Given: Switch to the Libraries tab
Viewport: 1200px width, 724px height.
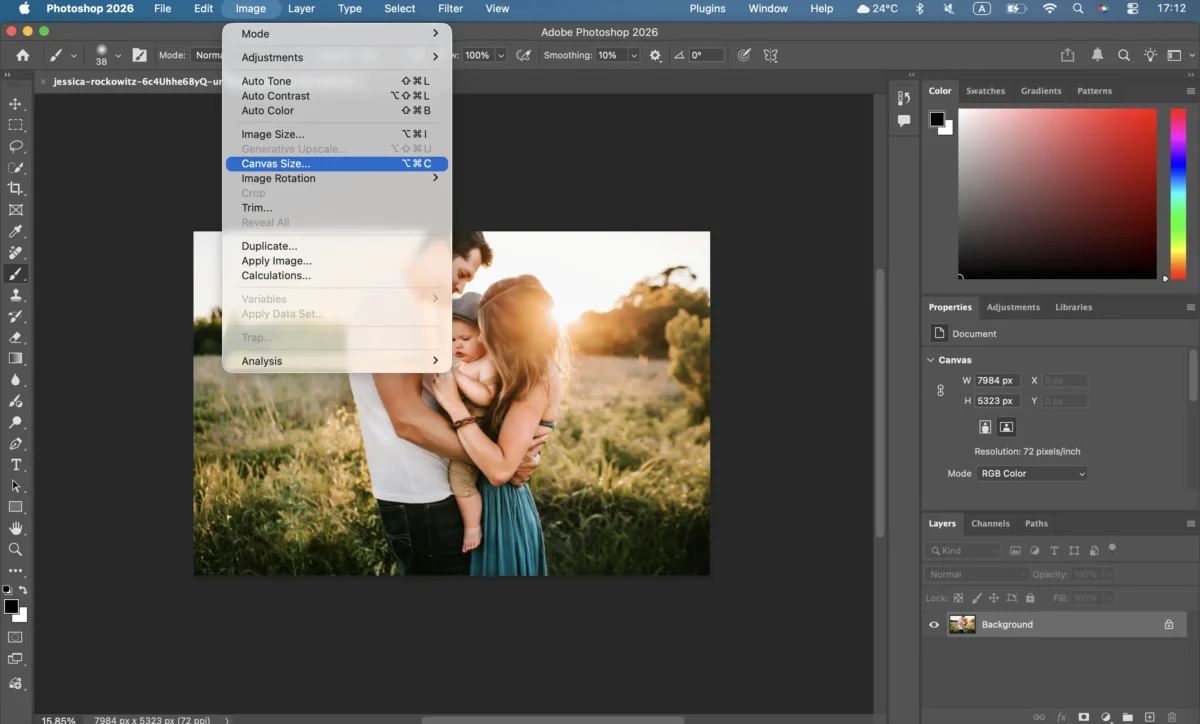Looking at the screenshot, I should coord(1073,308).
